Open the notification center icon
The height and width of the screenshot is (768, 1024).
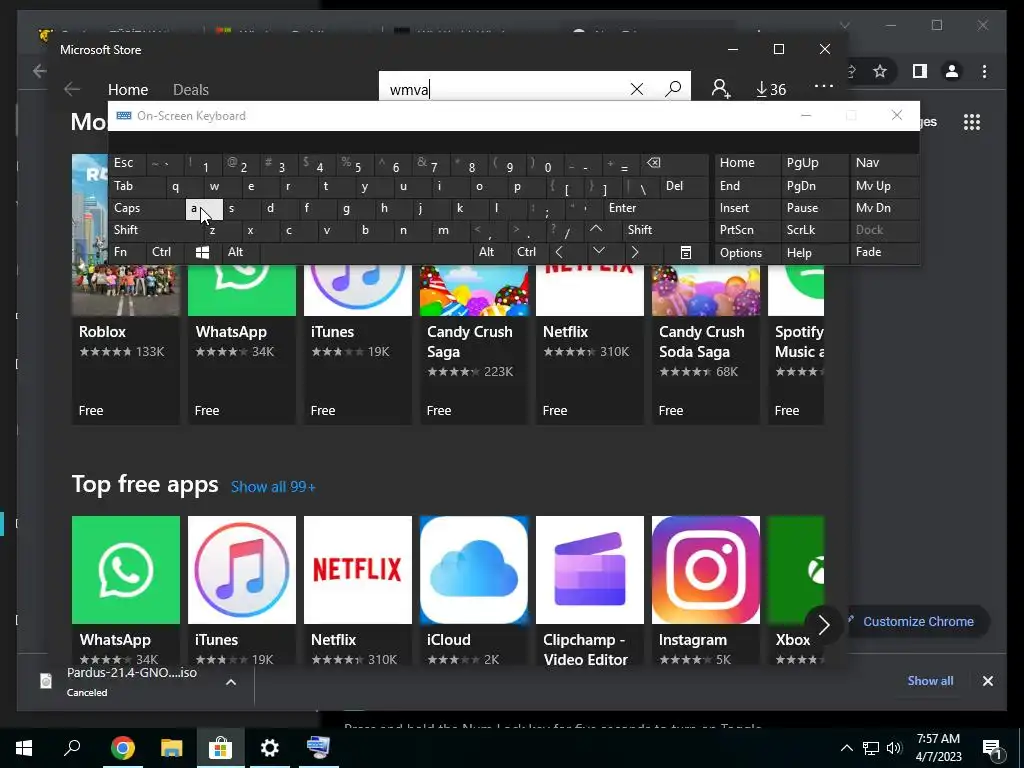[x=992, y=749]
